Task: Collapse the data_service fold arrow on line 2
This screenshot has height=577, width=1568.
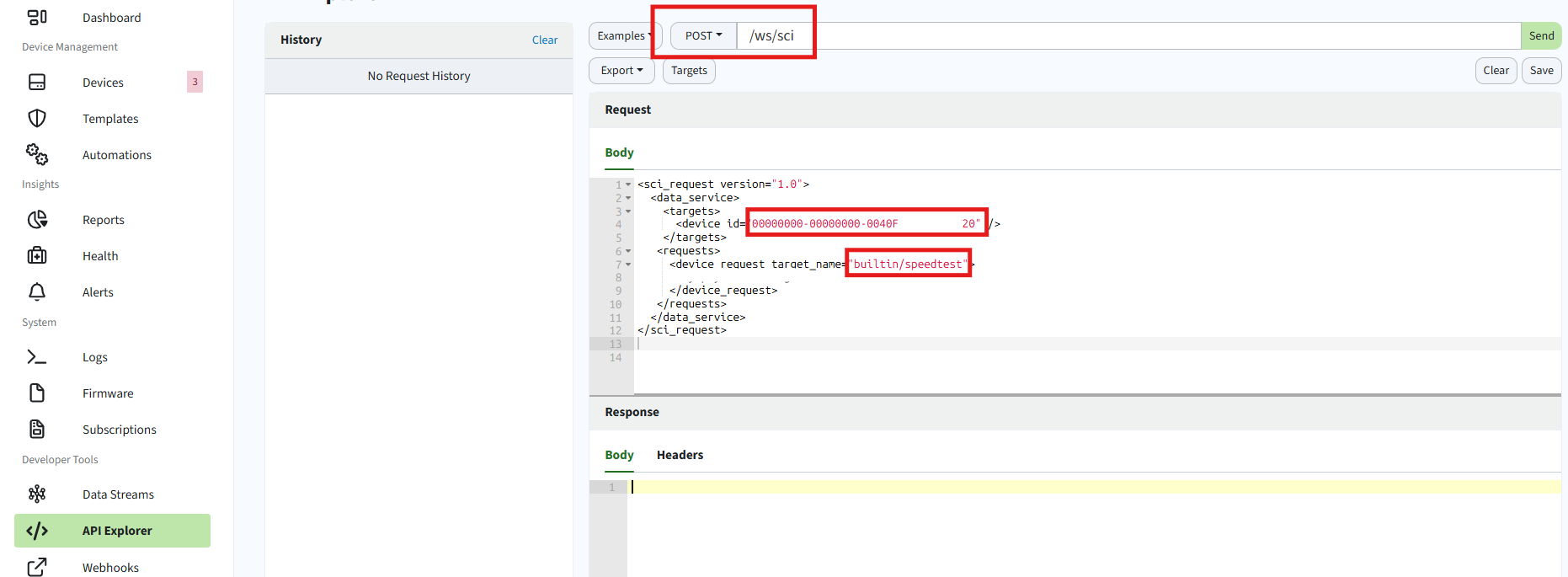Action: (x=628, y=198)
